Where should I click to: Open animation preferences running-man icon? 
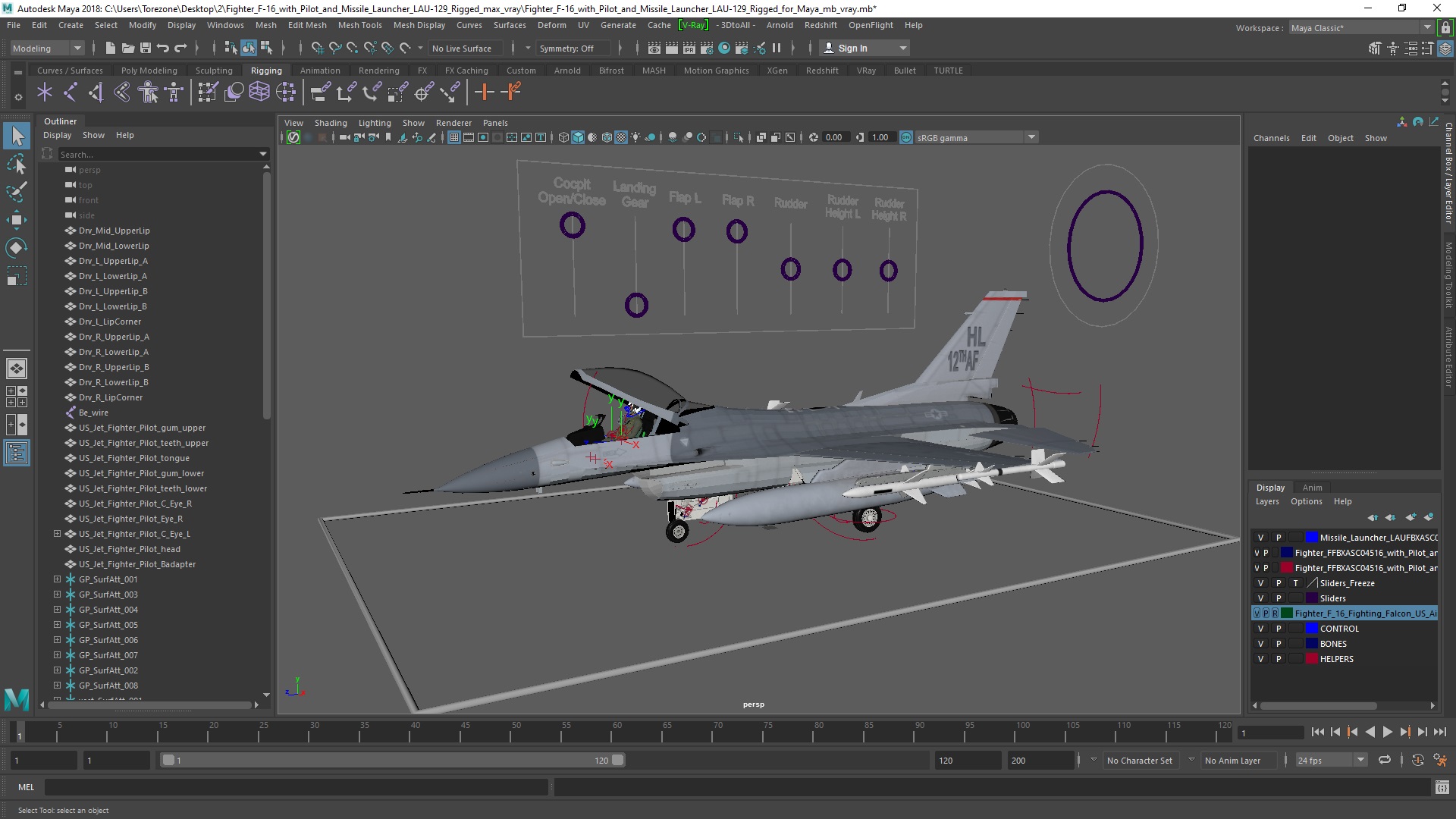tap(1440, 760)
